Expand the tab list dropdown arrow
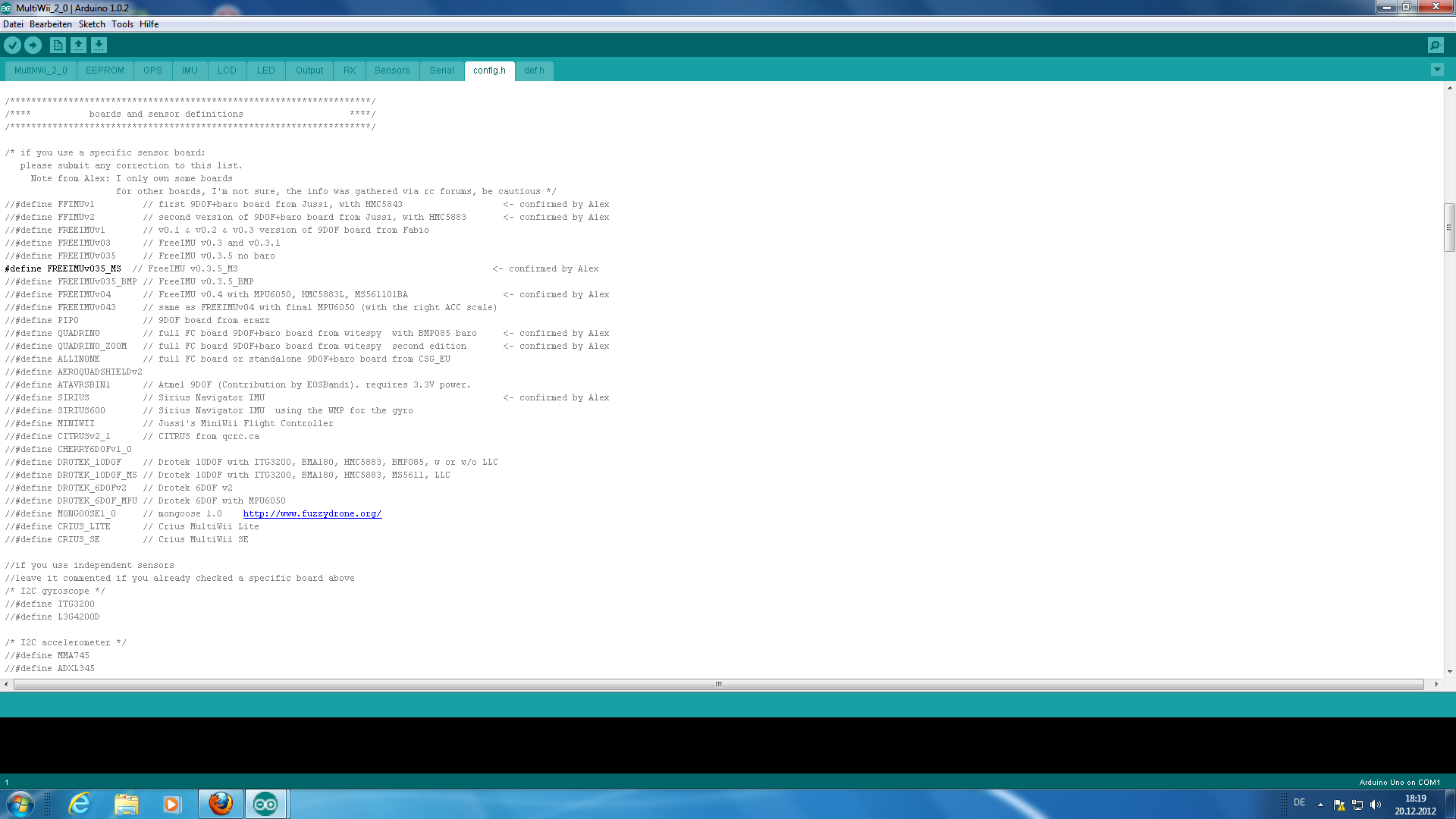Image resolution: width=1456 pixels, height=819 pixels. click(1436, 70)
